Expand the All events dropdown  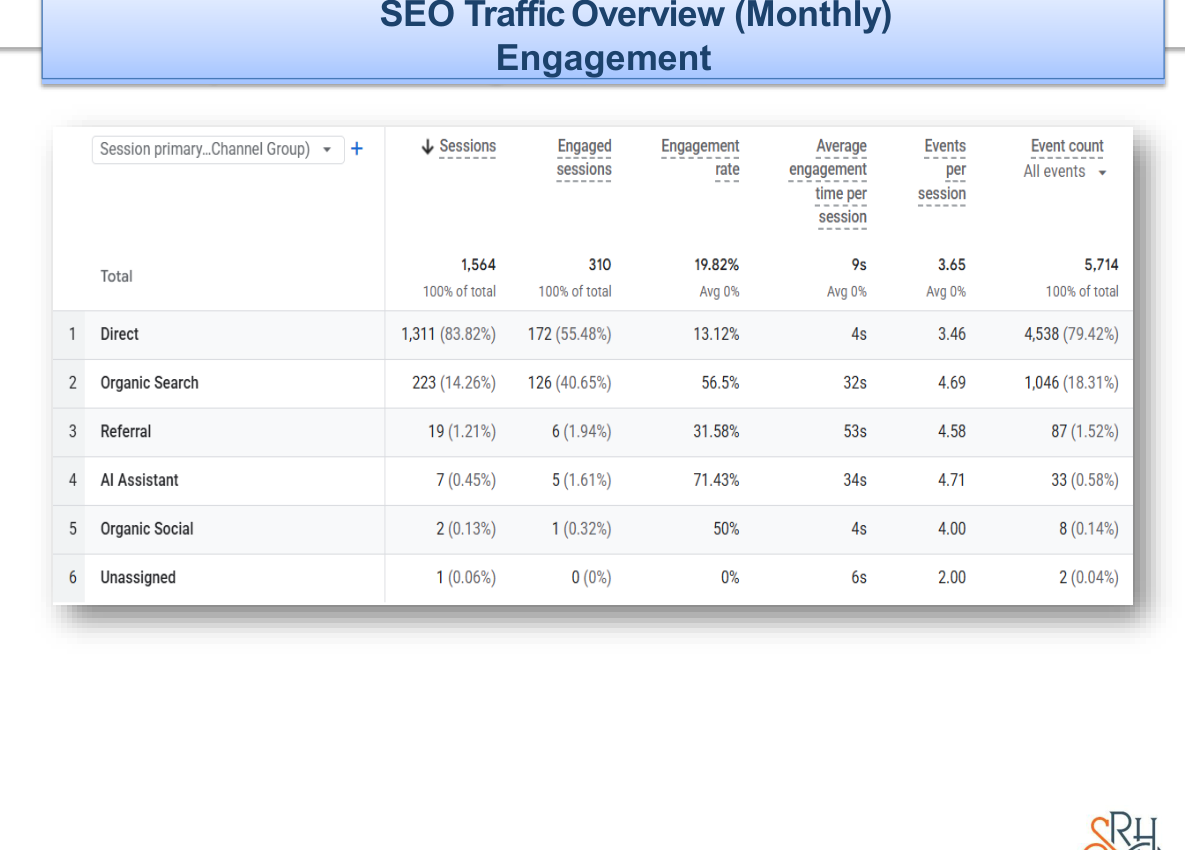coord(1065,172)
